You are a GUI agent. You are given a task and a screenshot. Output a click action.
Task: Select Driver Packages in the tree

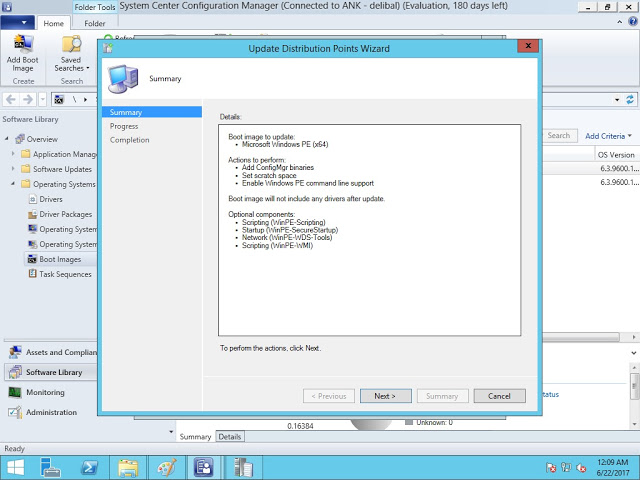pos(65,214)
